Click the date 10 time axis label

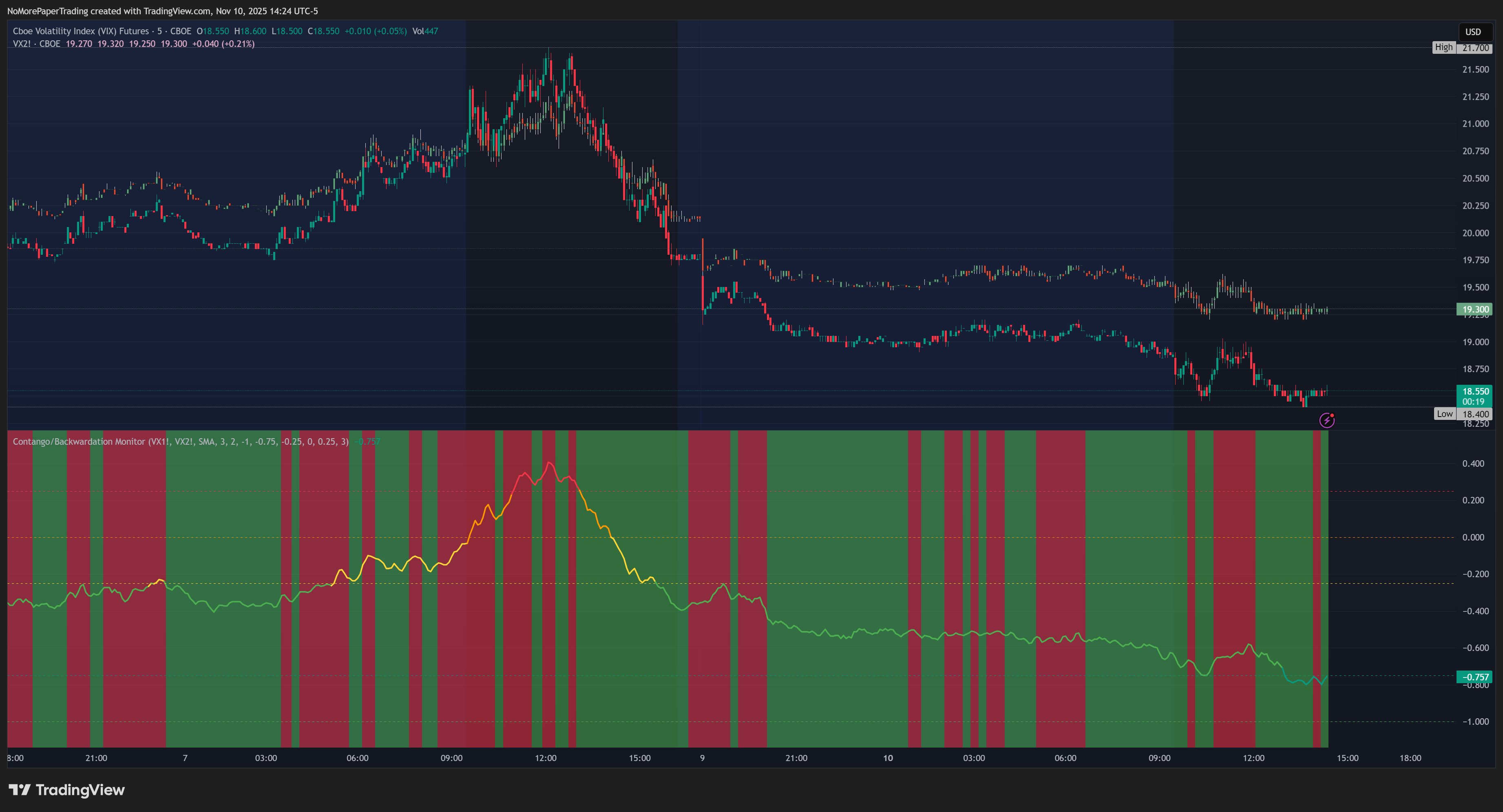(888, 758)
